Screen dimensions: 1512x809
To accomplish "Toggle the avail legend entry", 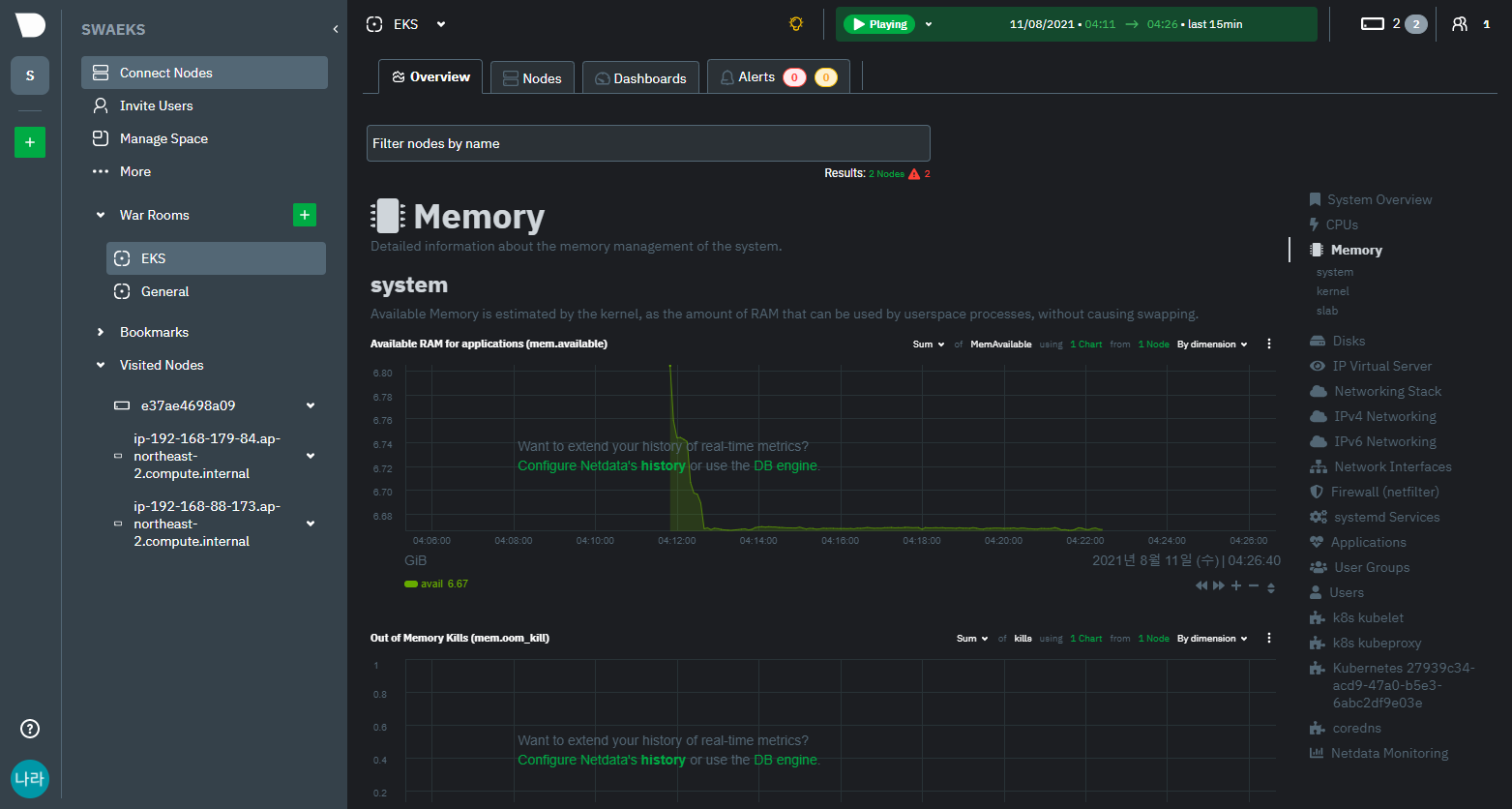I will pos(436,584).
